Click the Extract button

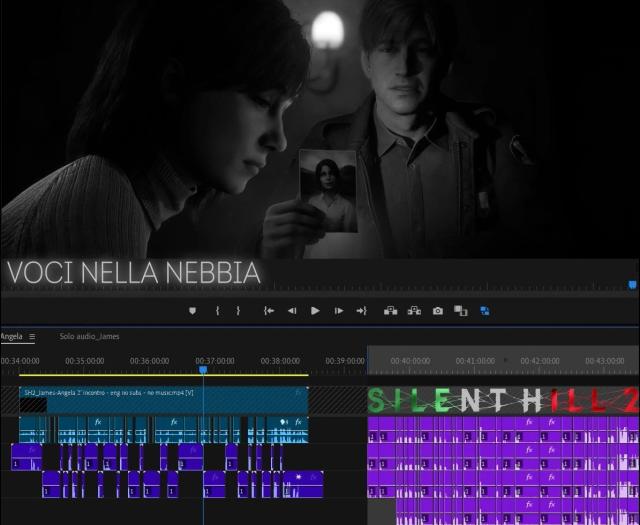[x=414, y=311]
